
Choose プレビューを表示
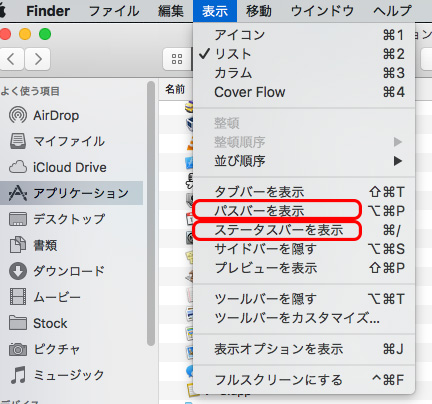click(x=304, y=268)
